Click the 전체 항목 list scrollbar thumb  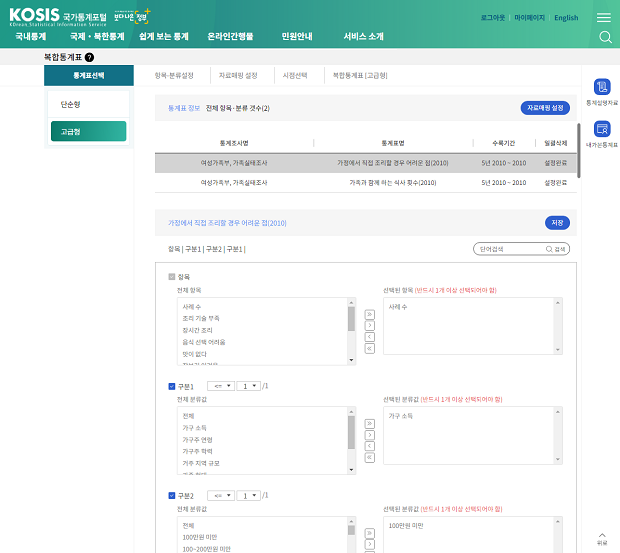coord(351,319)
